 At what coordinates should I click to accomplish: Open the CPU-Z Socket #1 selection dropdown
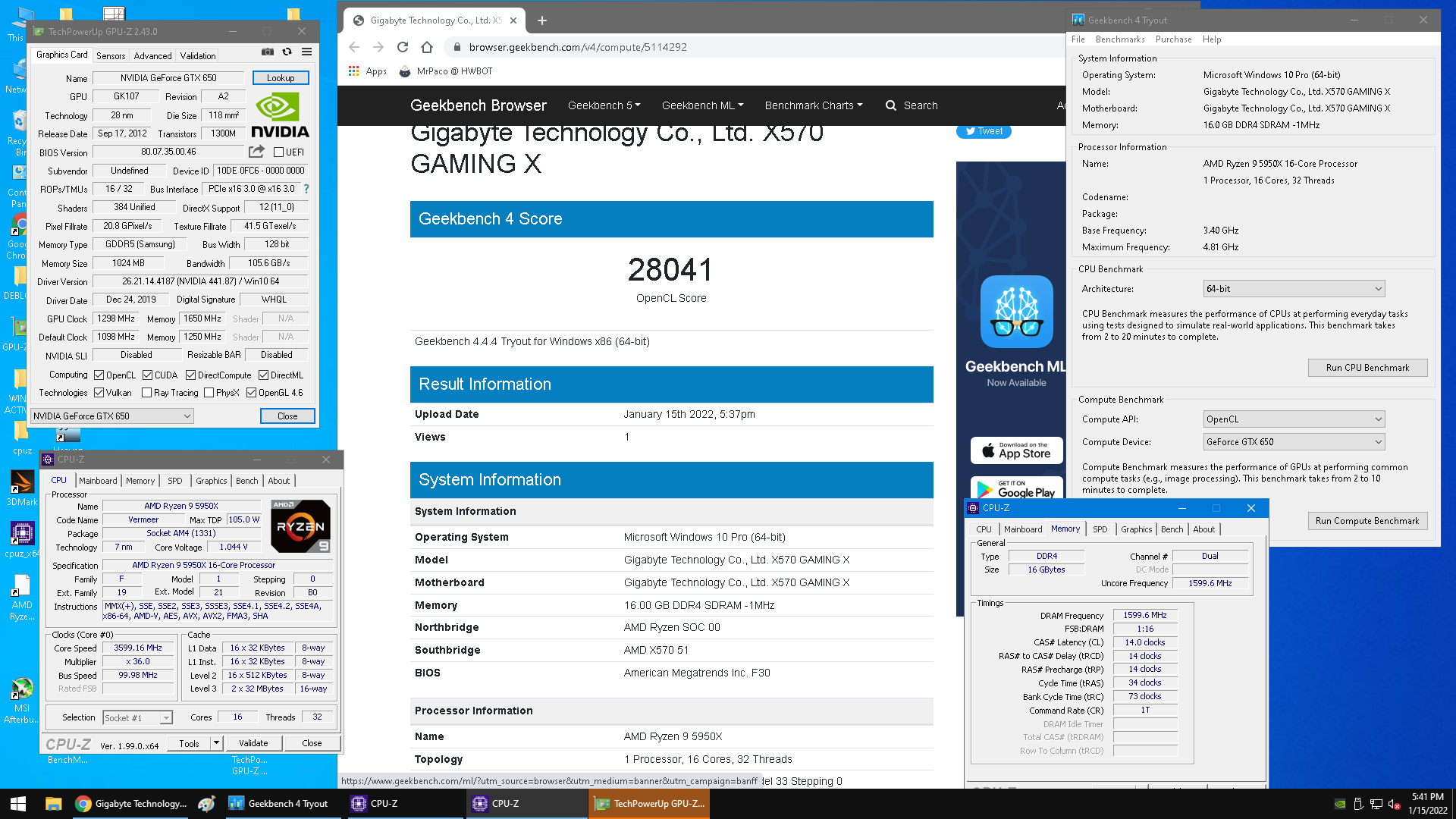coord(138,717)
